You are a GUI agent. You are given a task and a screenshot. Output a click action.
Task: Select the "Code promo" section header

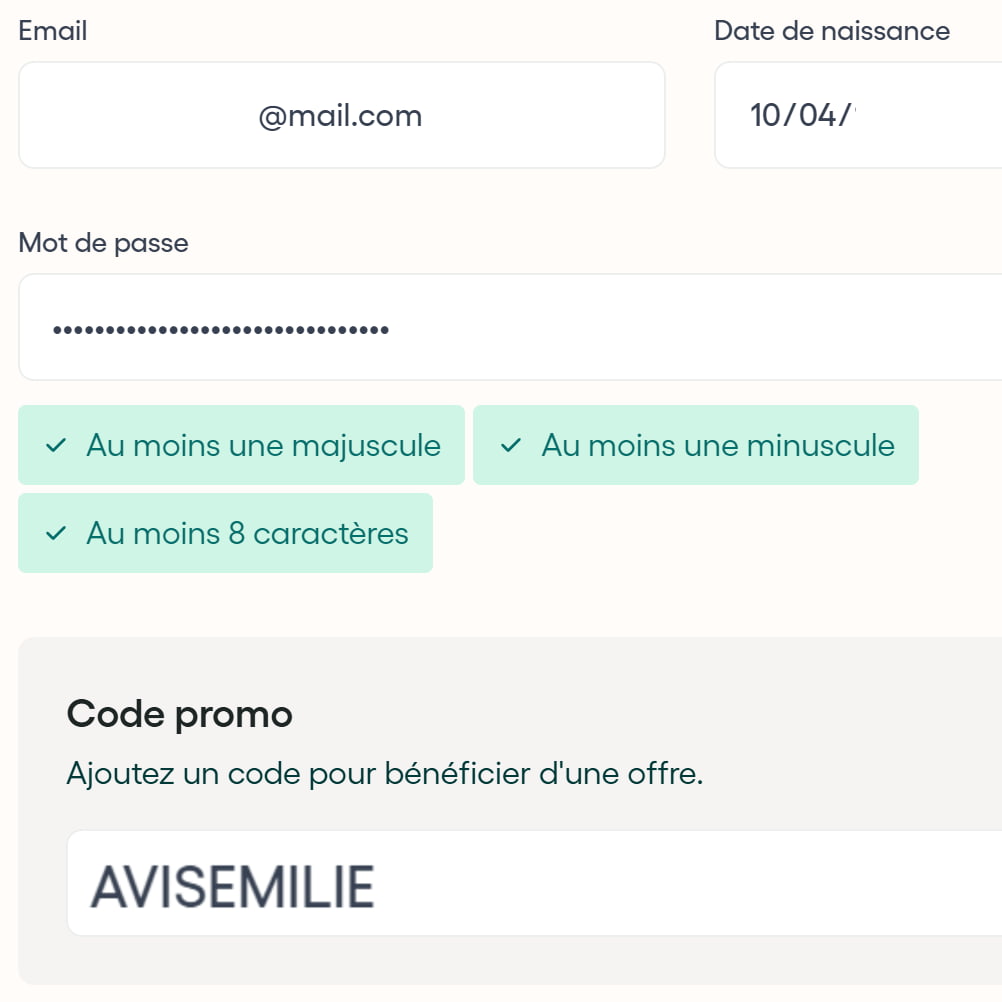pos(179,713)
